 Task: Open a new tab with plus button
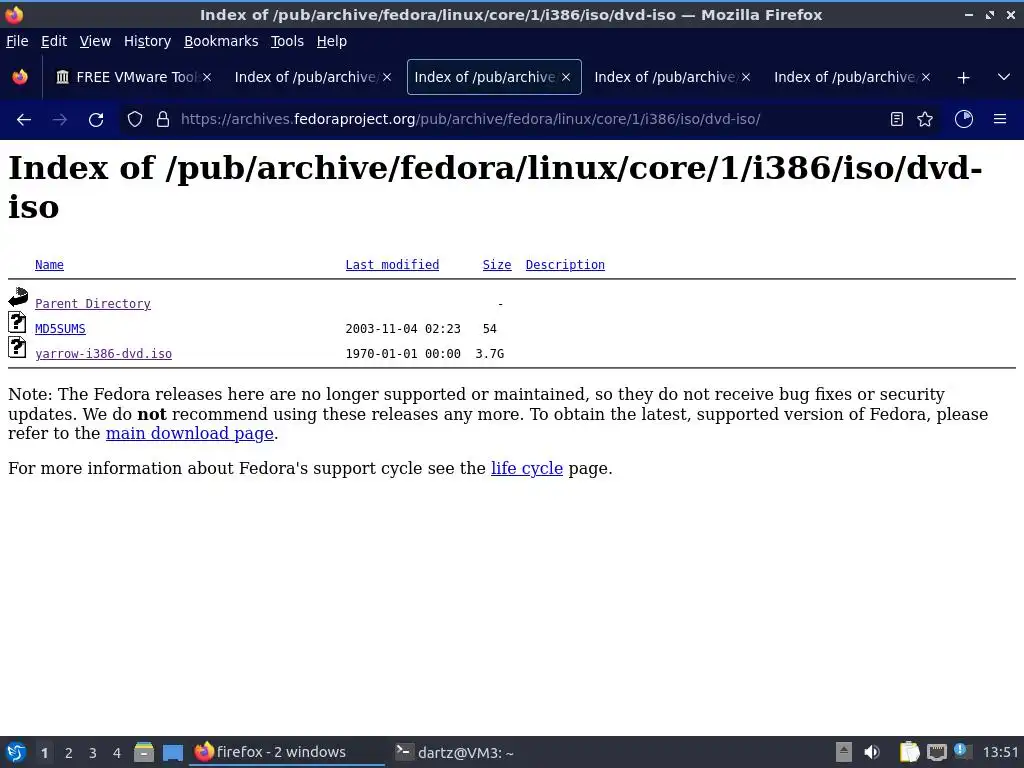click(963, 78)
